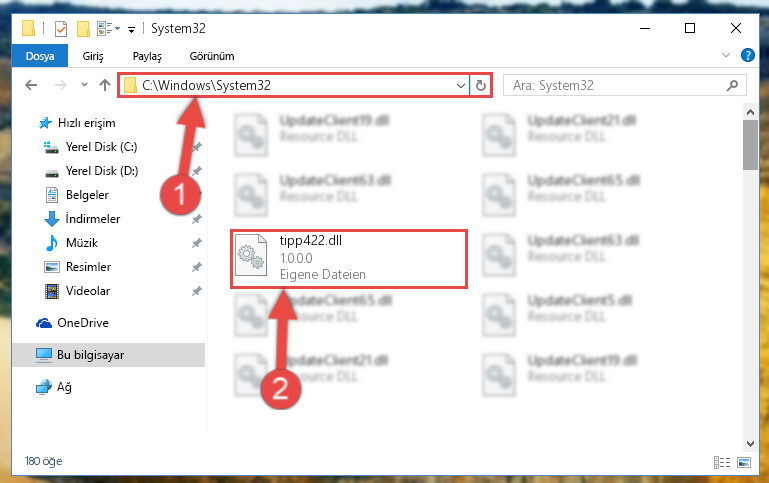Open the Dosya menu tab
The image size is (769, 483).
coord(40,56)
